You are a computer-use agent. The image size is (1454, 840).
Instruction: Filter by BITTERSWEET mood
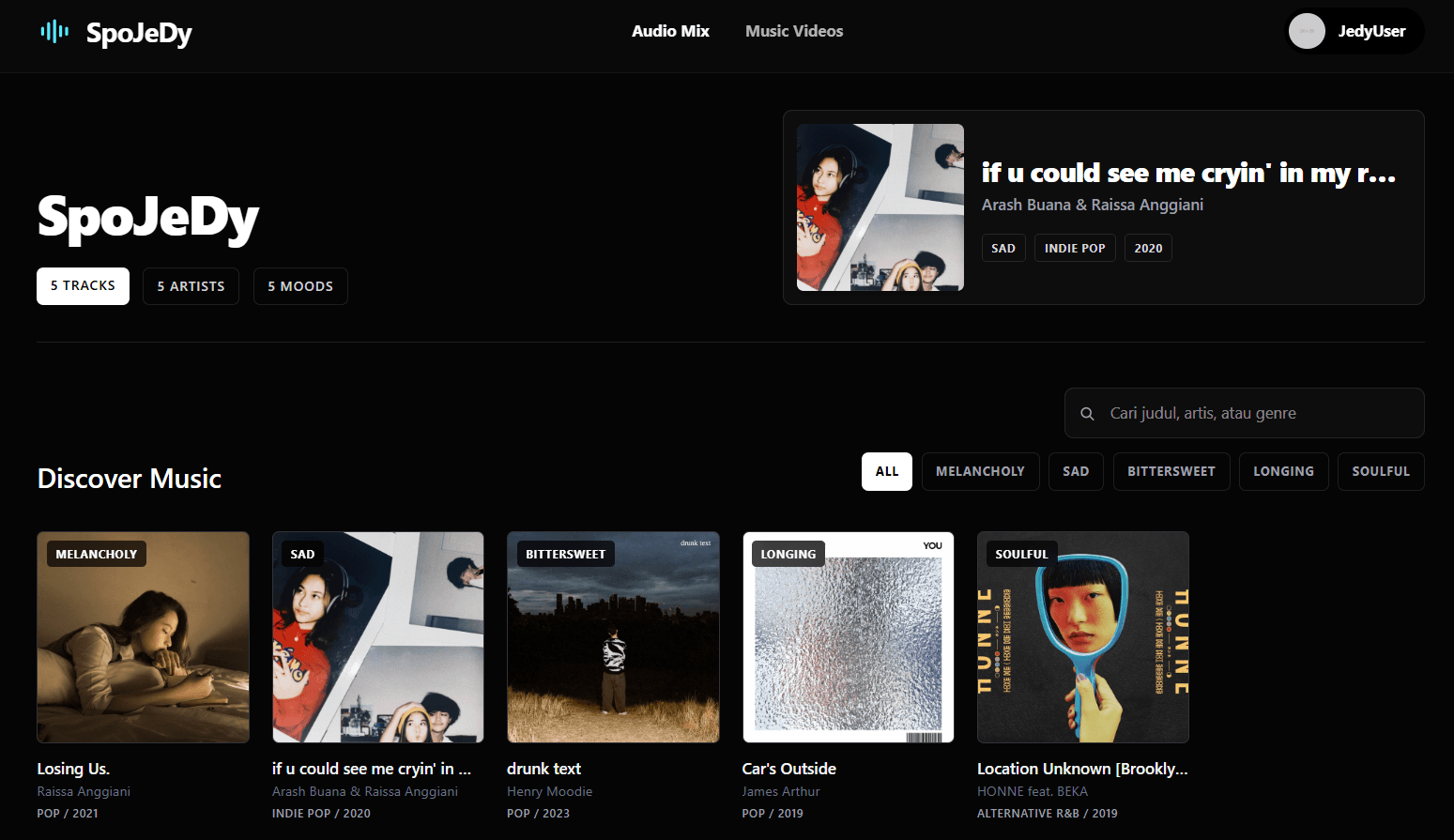point(1171,471)
